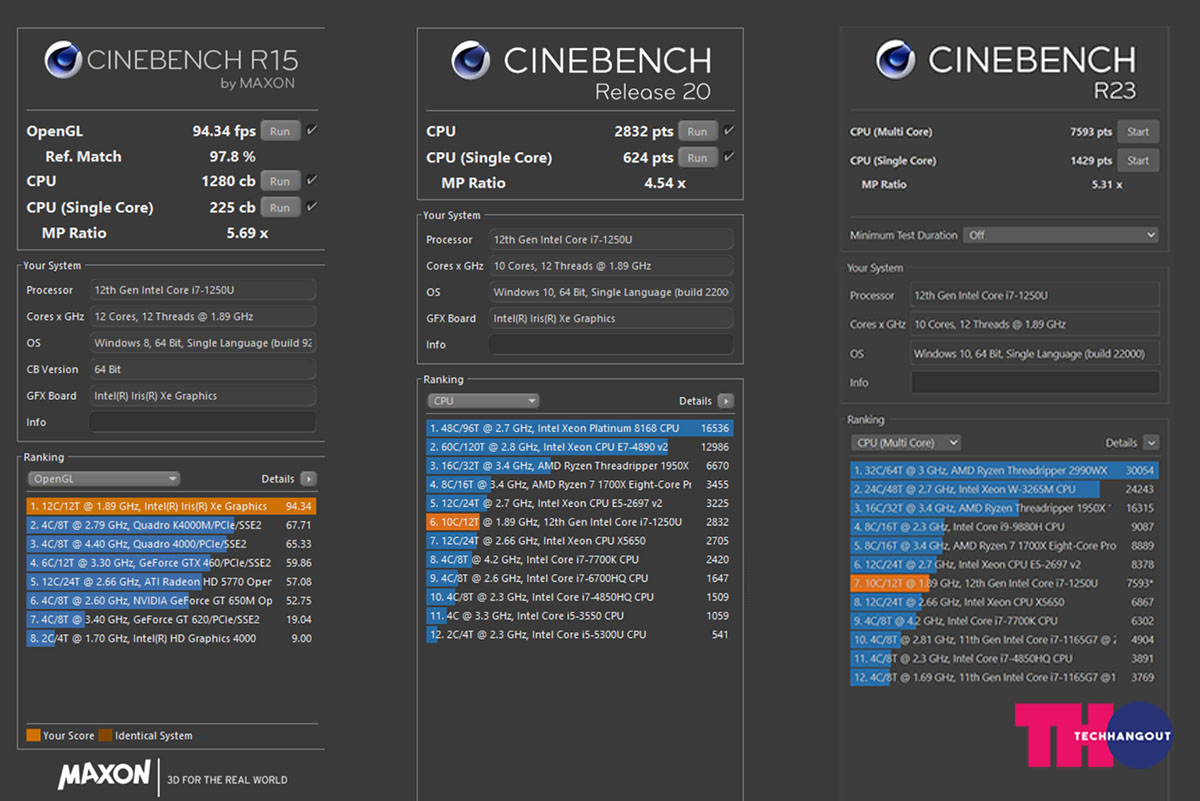Run CPU (Single Core) test in Cinebench R15
The image size is (1200, 801).
pos(280,208)
